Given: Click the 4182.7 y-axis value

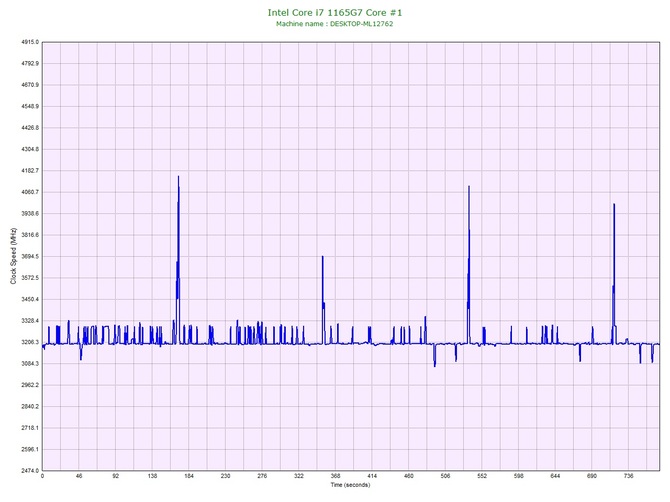Looking at the screenshot, I should (30, 171).
